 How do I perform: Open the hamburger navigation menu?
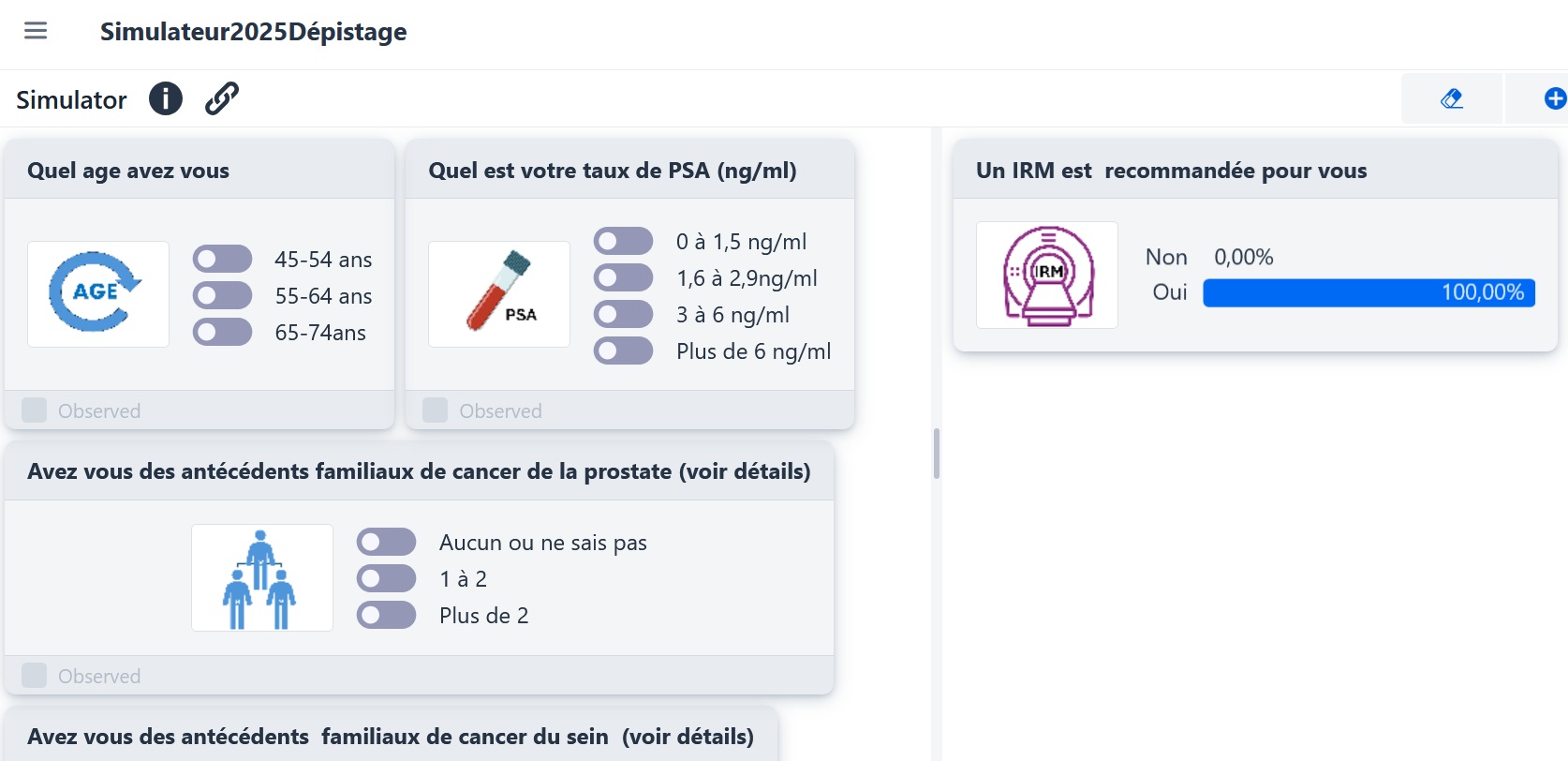pos(35,30)
